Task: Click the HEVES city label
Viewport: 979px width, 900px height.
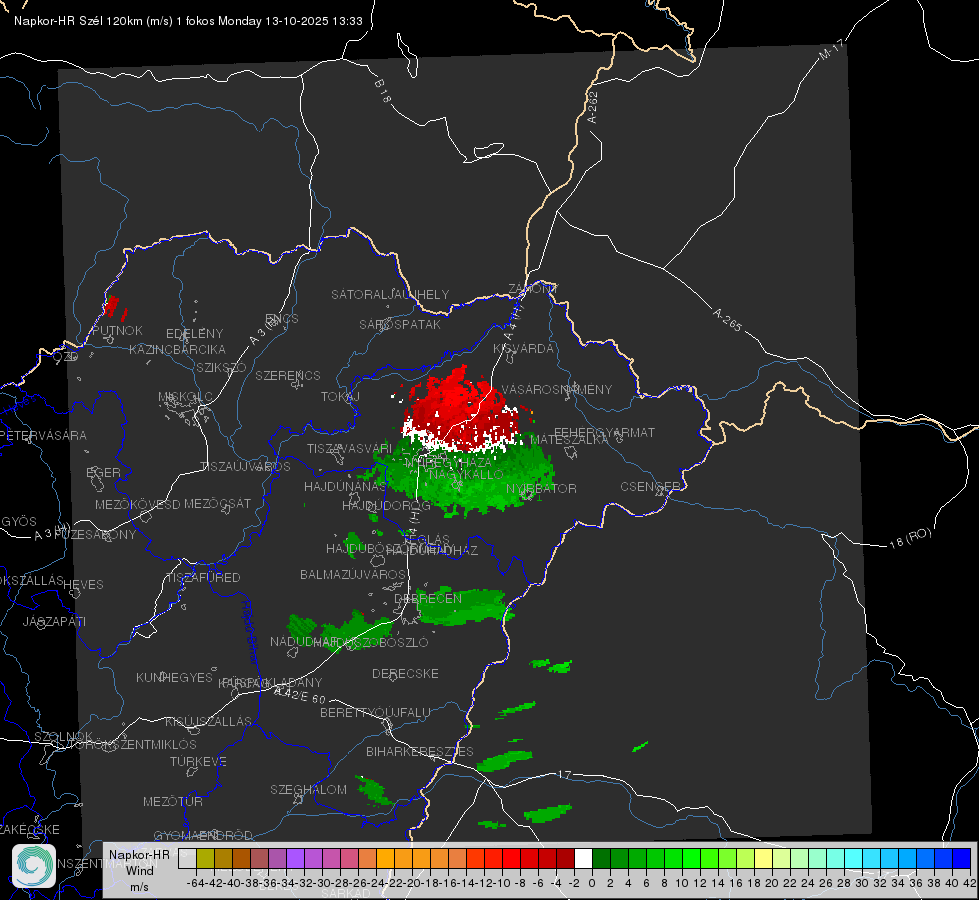Action: [x=83, y=585]
